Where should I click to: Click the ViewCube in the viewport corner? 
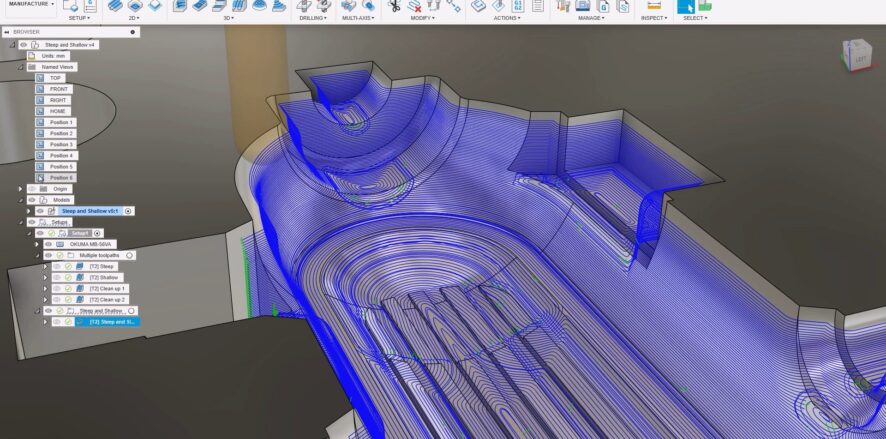855,57
